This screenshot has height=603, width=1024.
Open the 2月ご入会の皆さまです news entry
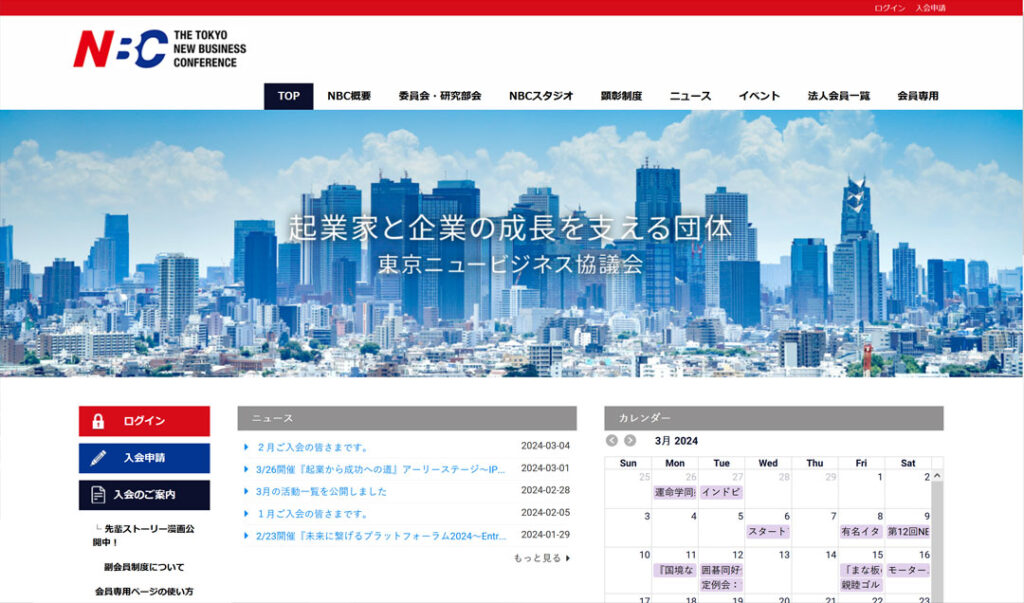pyautogui.click(x=310, y=446)
